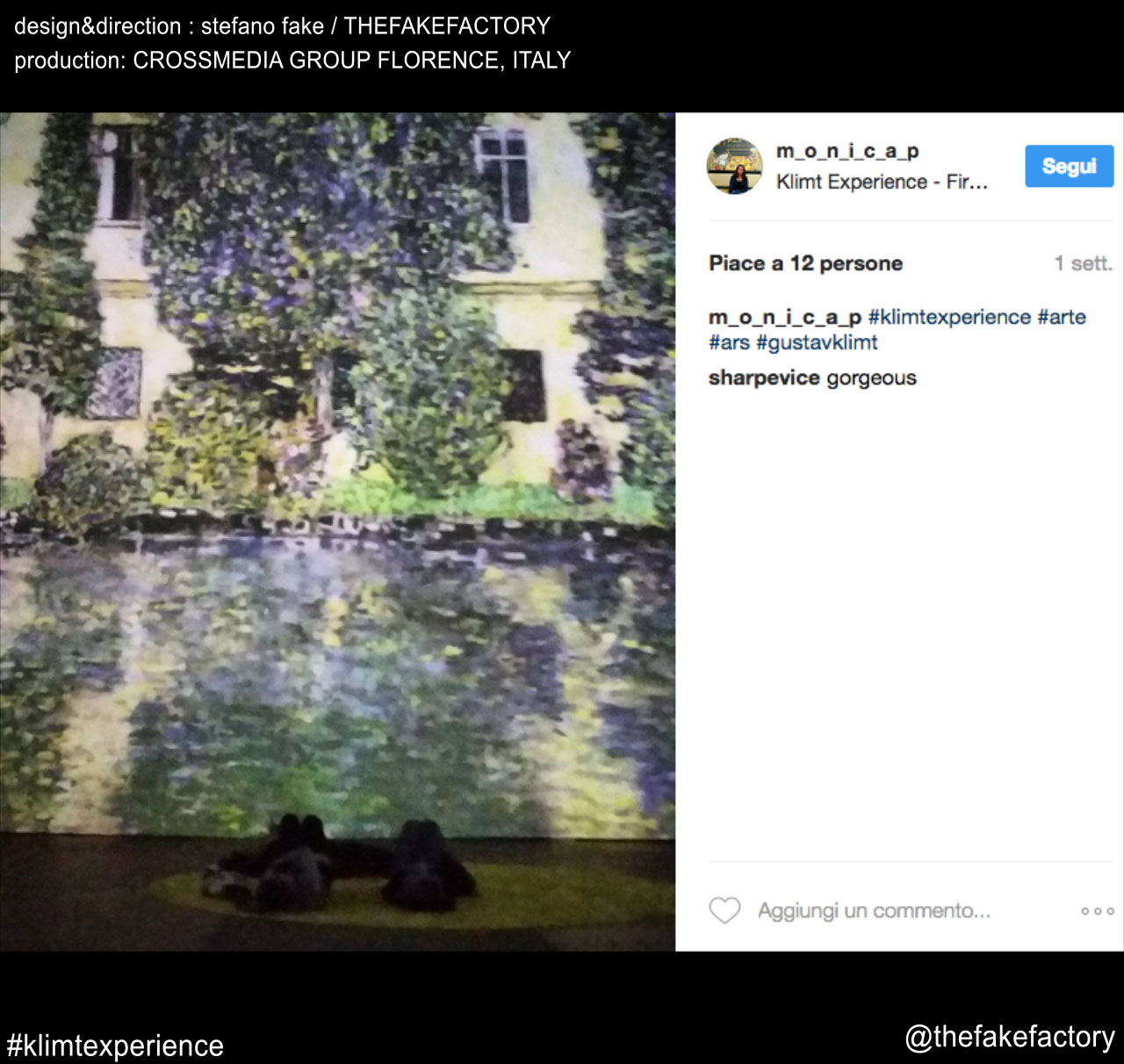Open the #ars hashtag
The image size is (1124, 1064).
tap(729, 342)
